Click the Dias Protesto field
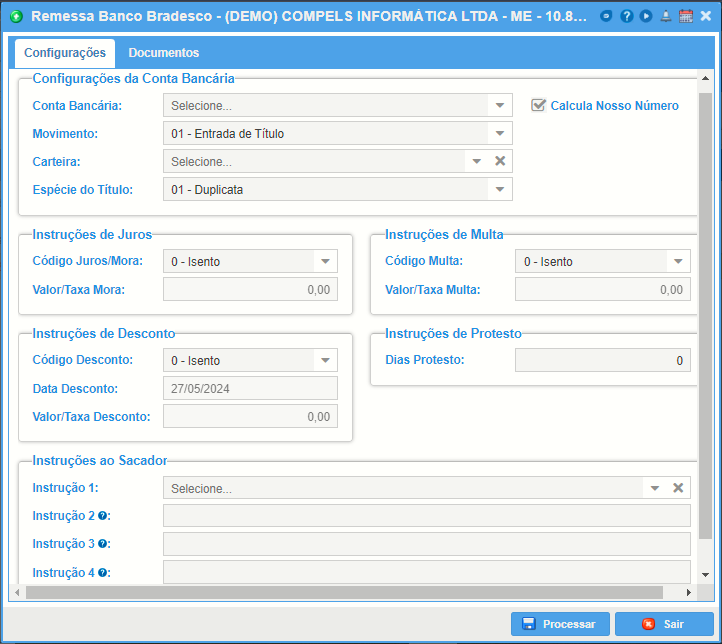This screenshot has width=722, height=644. point(603,360)
